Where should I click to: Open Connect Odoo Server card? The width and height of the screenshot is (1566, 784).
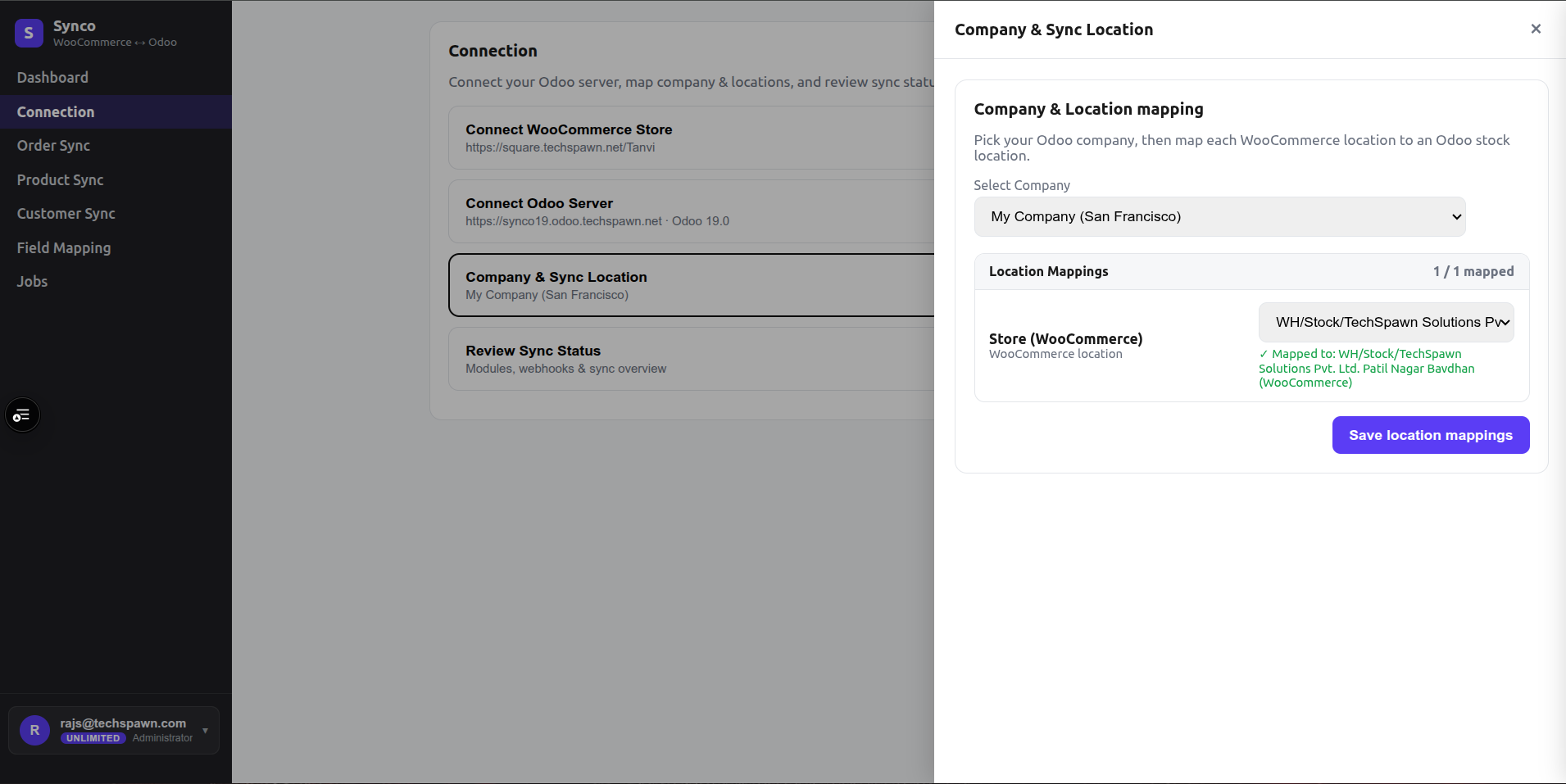click(x=691, y=211)
